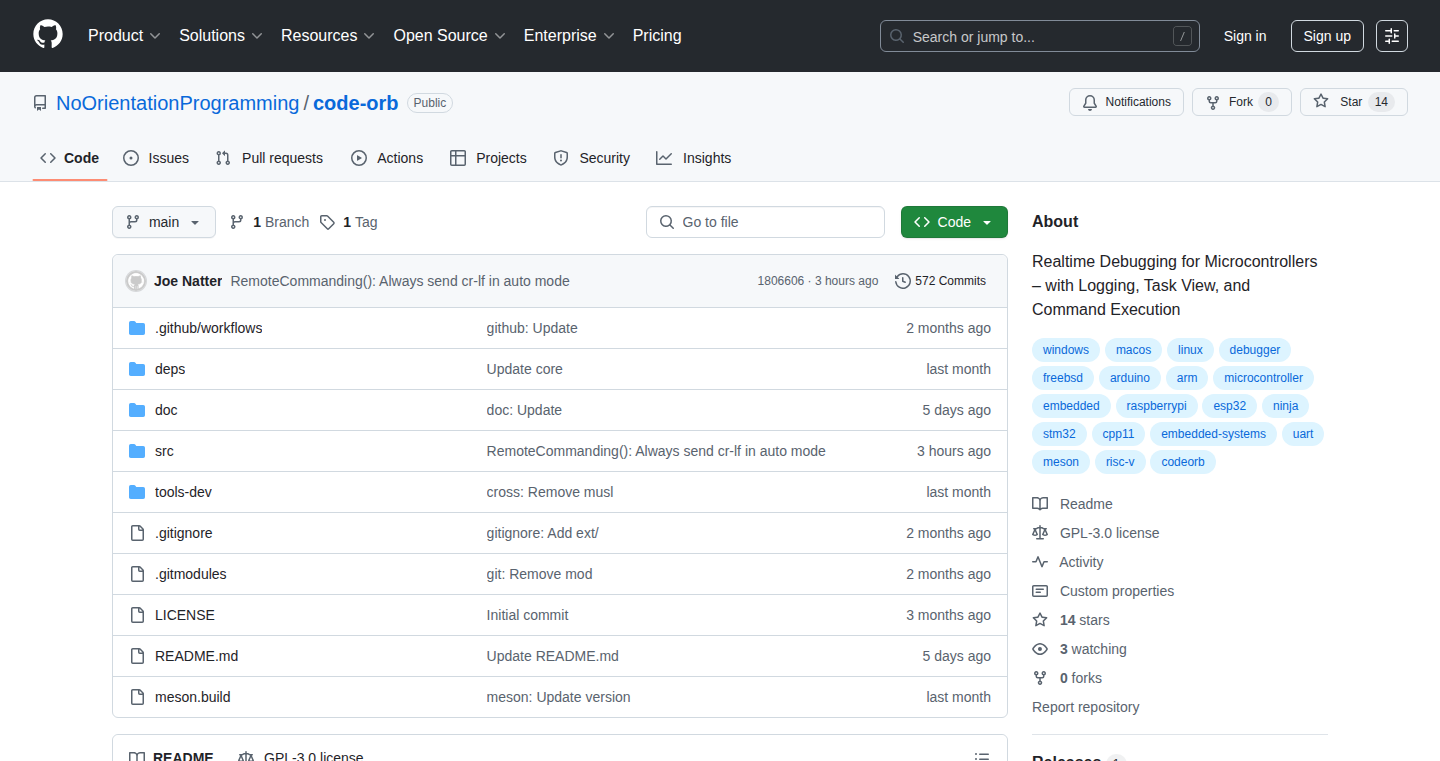Click the Sign up button
This screenshot has height=761, width=1440.
1327,36
